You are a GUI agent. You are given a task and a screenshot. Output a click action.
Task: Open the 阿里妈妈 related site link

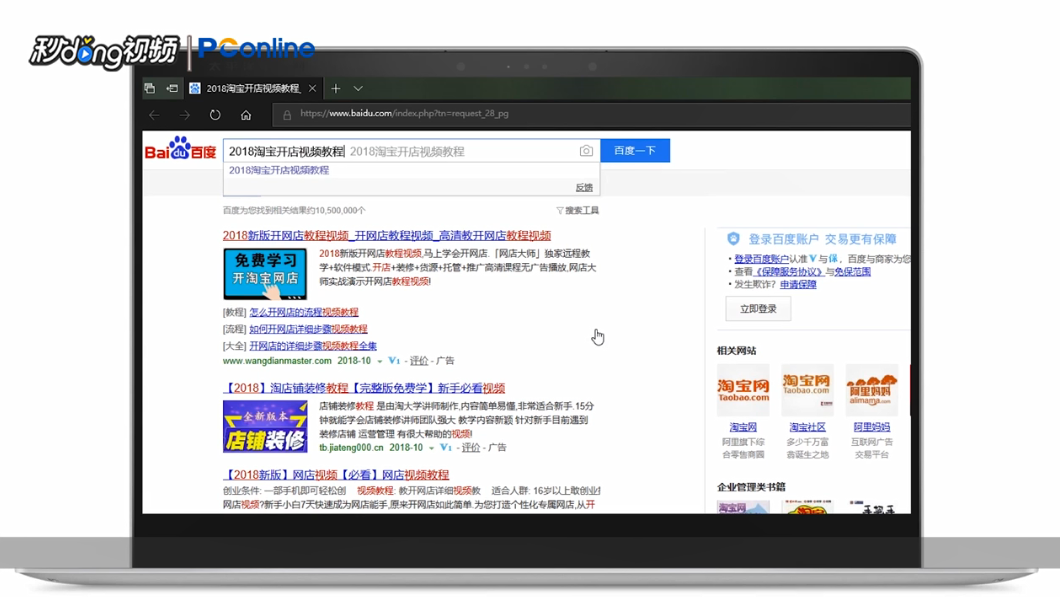[x=871, y=427]
